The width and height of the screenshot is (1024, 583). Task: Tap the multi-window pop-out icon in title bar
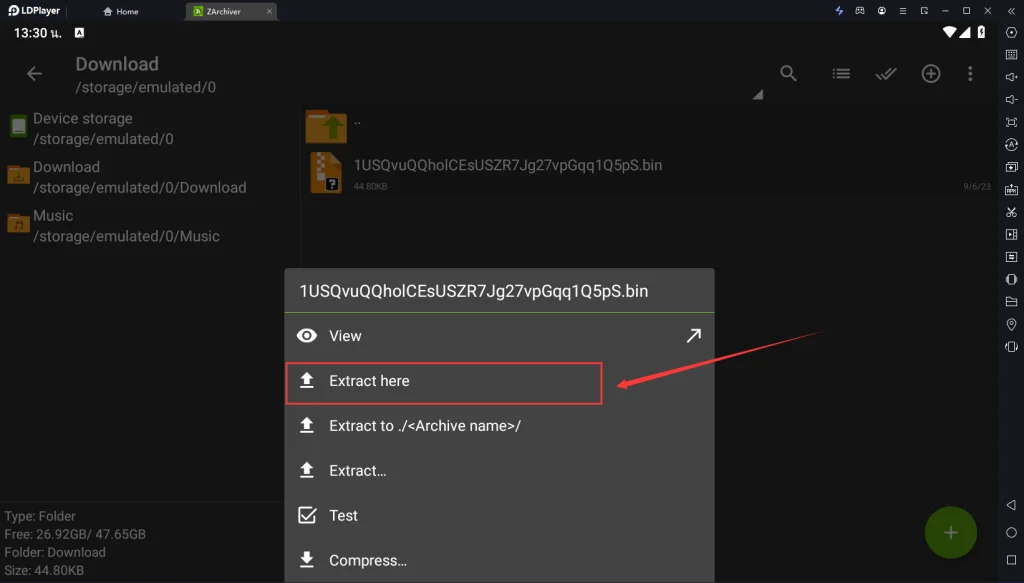924,10
